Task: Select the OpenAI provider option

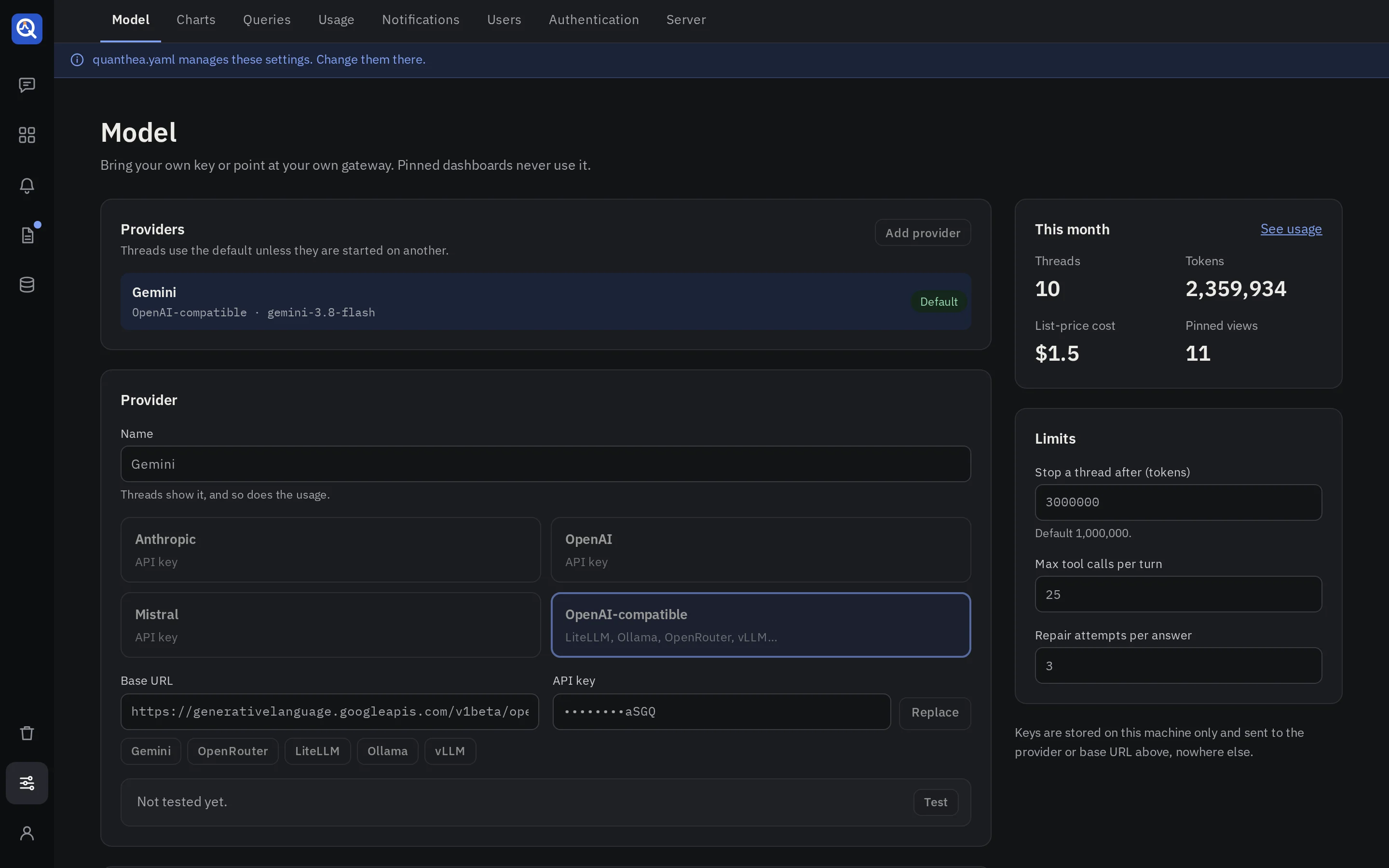Action: (x=761, y=550)
